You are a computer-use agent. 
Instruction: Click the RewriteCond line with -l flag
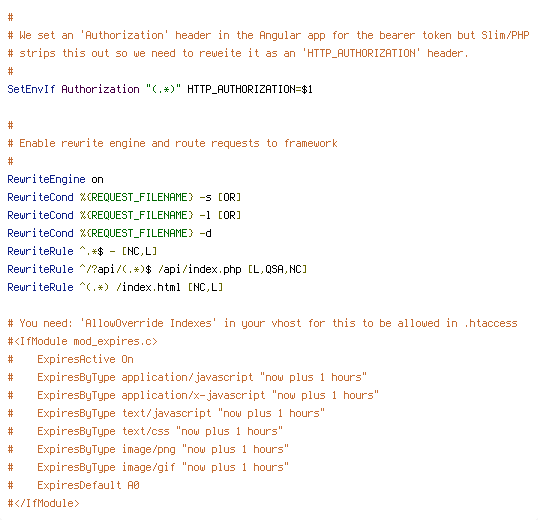[124, 215]
